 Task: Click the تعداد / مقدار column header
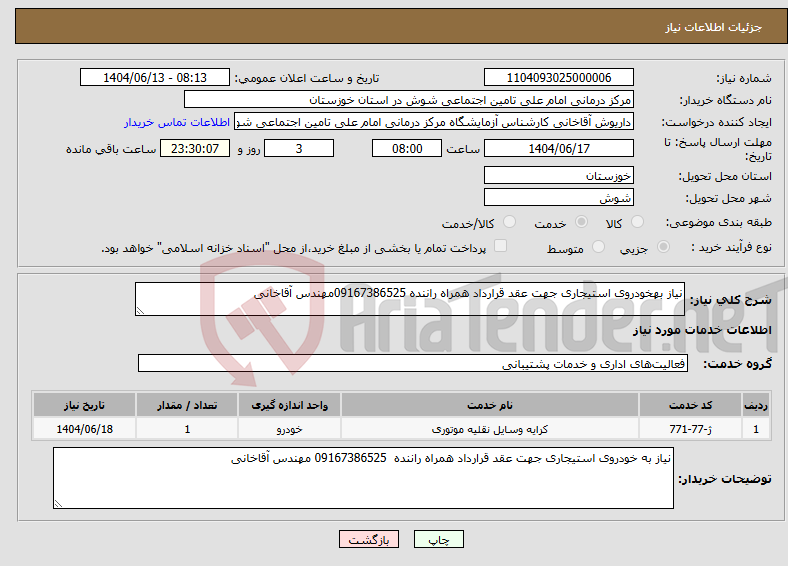pyautogui.click(x=187, y=405)
